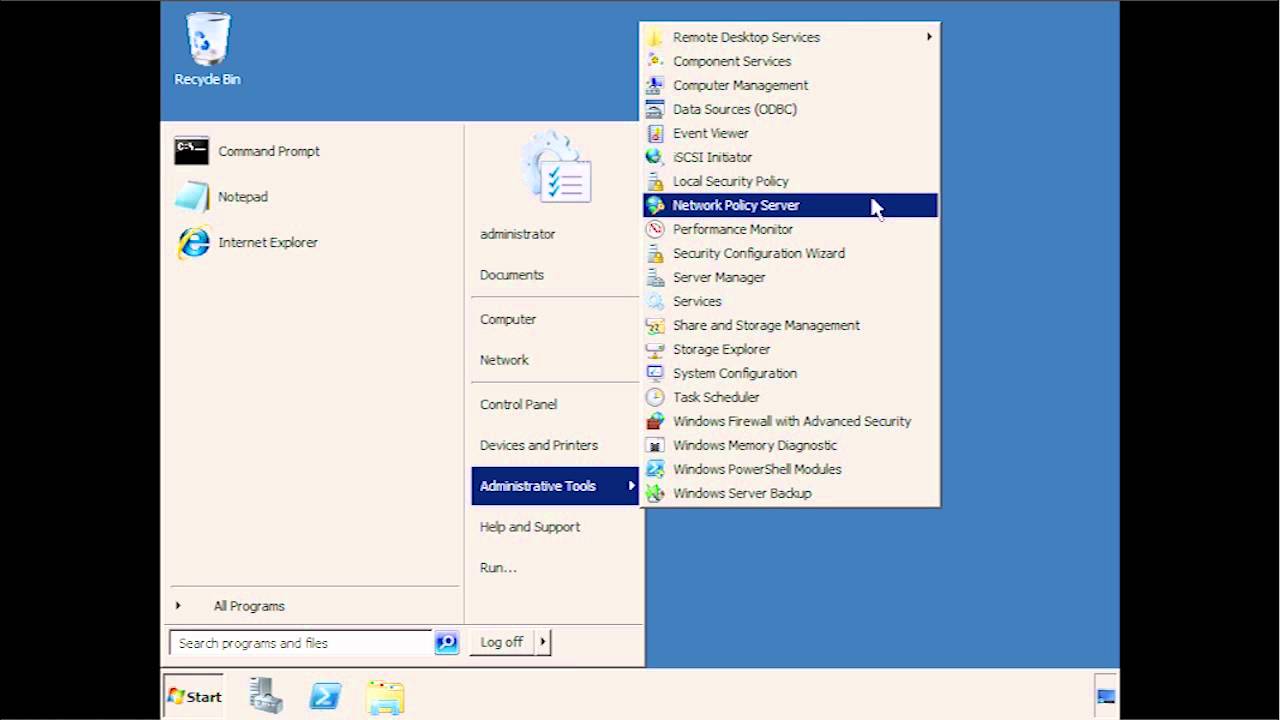Select the Windows Server Backup label
Viewport: 1280px width, 720px height.
(742, 493)
